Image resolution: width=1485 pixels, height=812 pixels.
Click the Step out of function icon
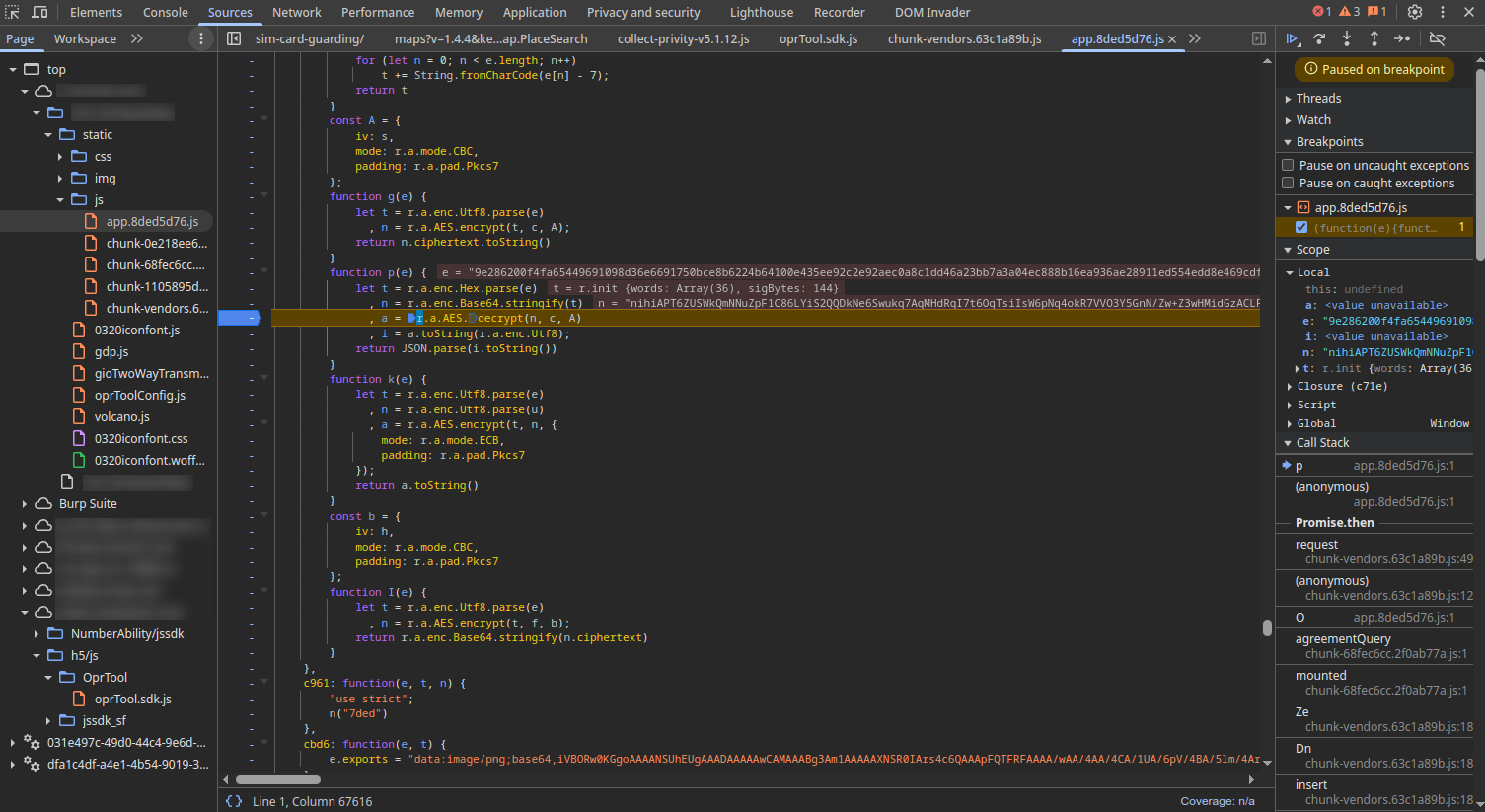[1374, 38]
